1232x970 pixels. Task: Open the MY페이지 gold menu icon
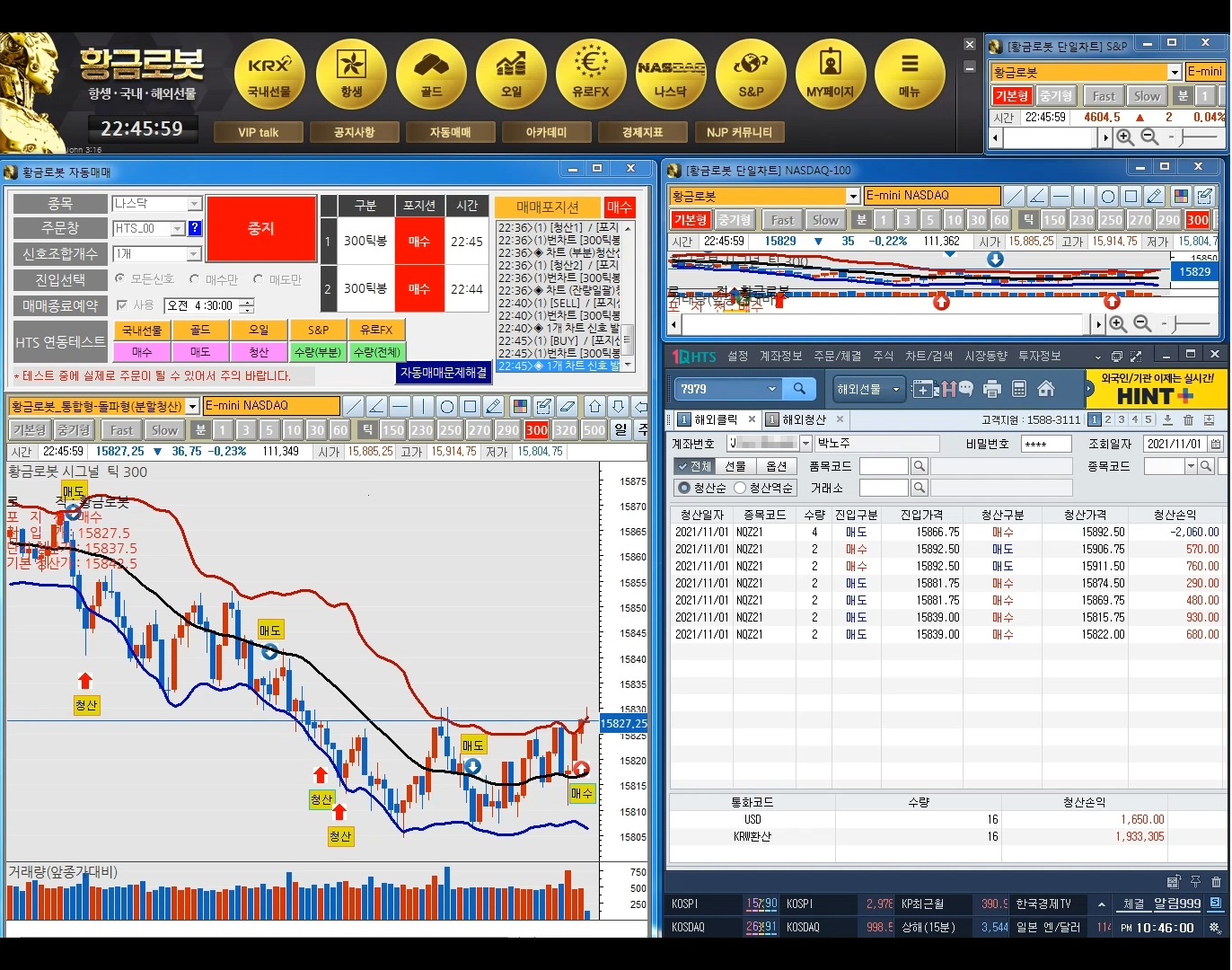pos(831,75)
